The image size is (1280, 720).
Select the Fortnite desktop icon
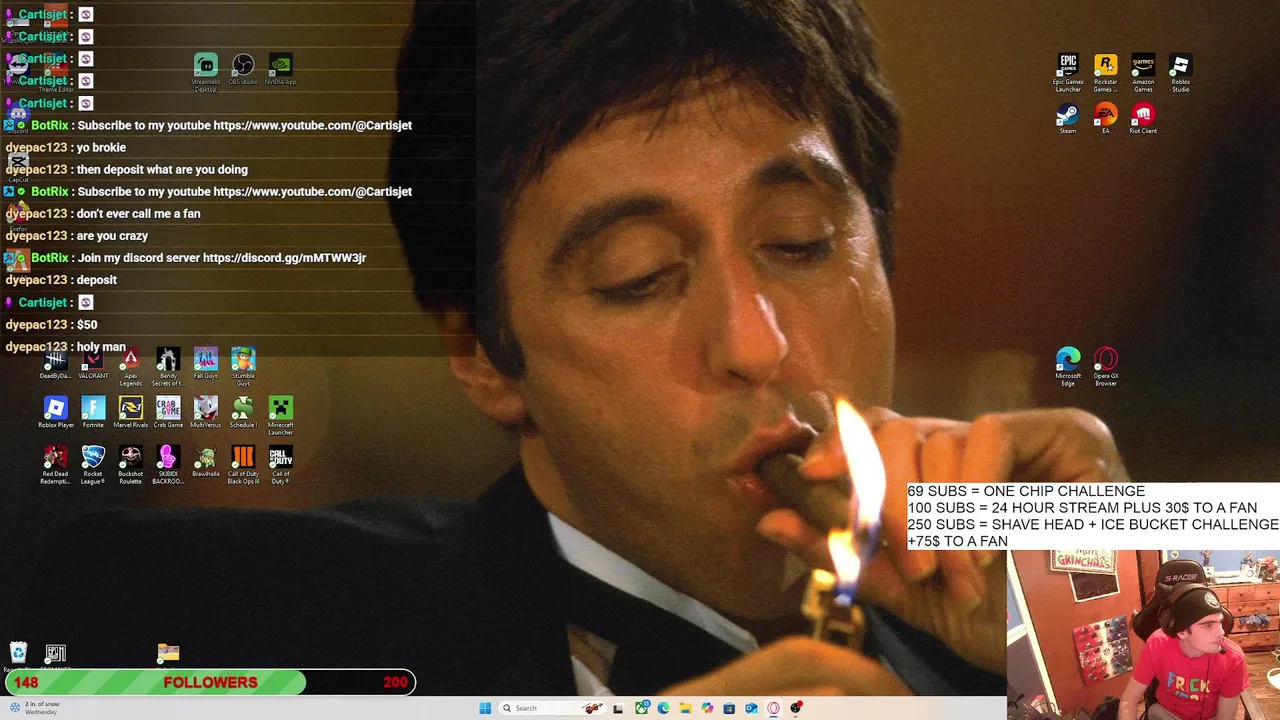(x=93, y=412)
